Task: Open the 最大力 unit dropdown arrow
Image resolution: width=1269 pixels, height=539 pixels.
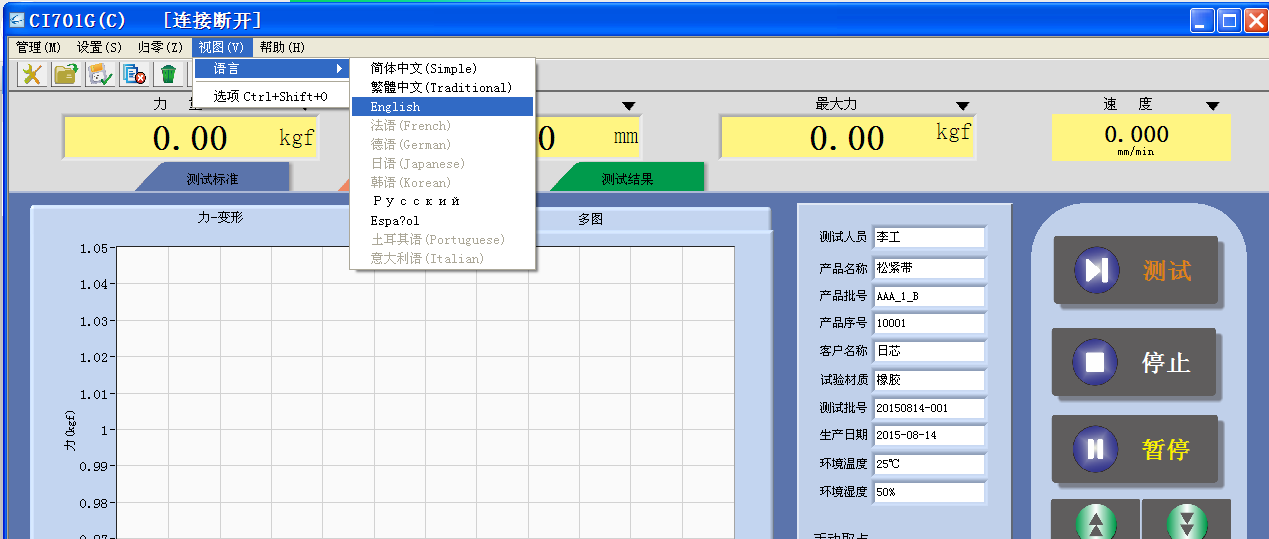Action: click(962, 106)
